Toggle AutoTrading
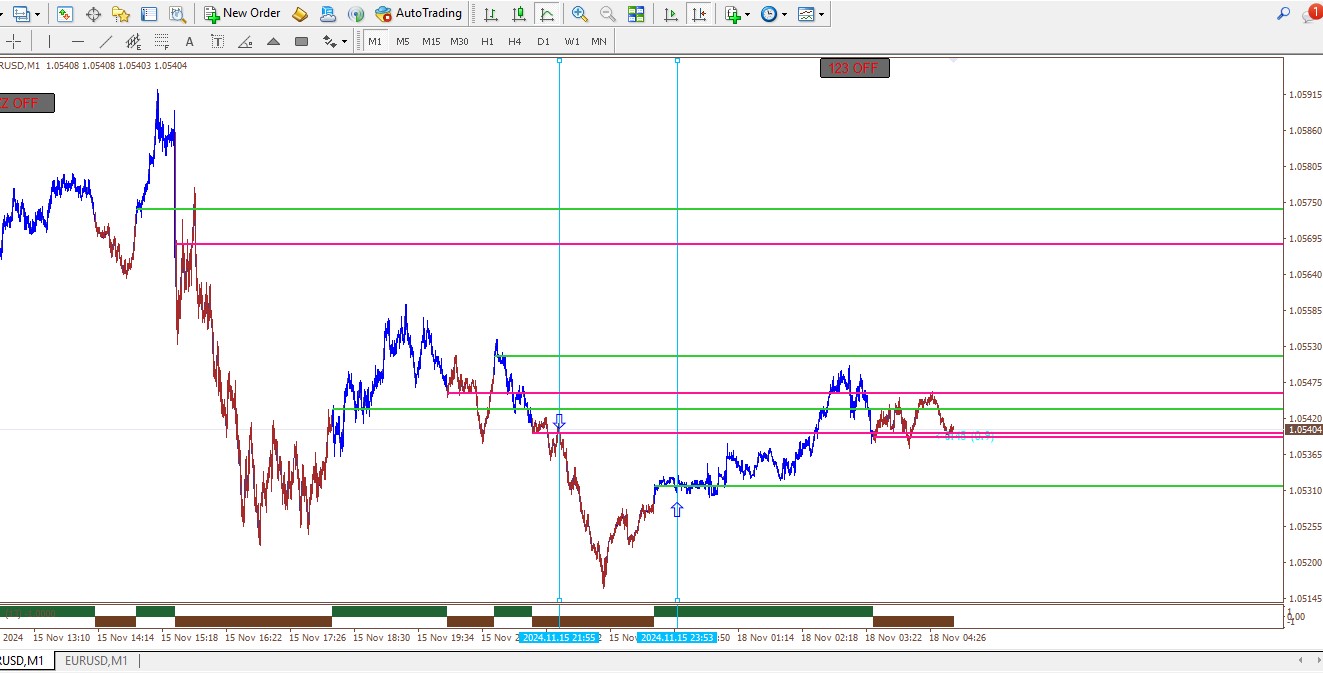This screenshot has height=673, width=1323. tap(419, 14)
